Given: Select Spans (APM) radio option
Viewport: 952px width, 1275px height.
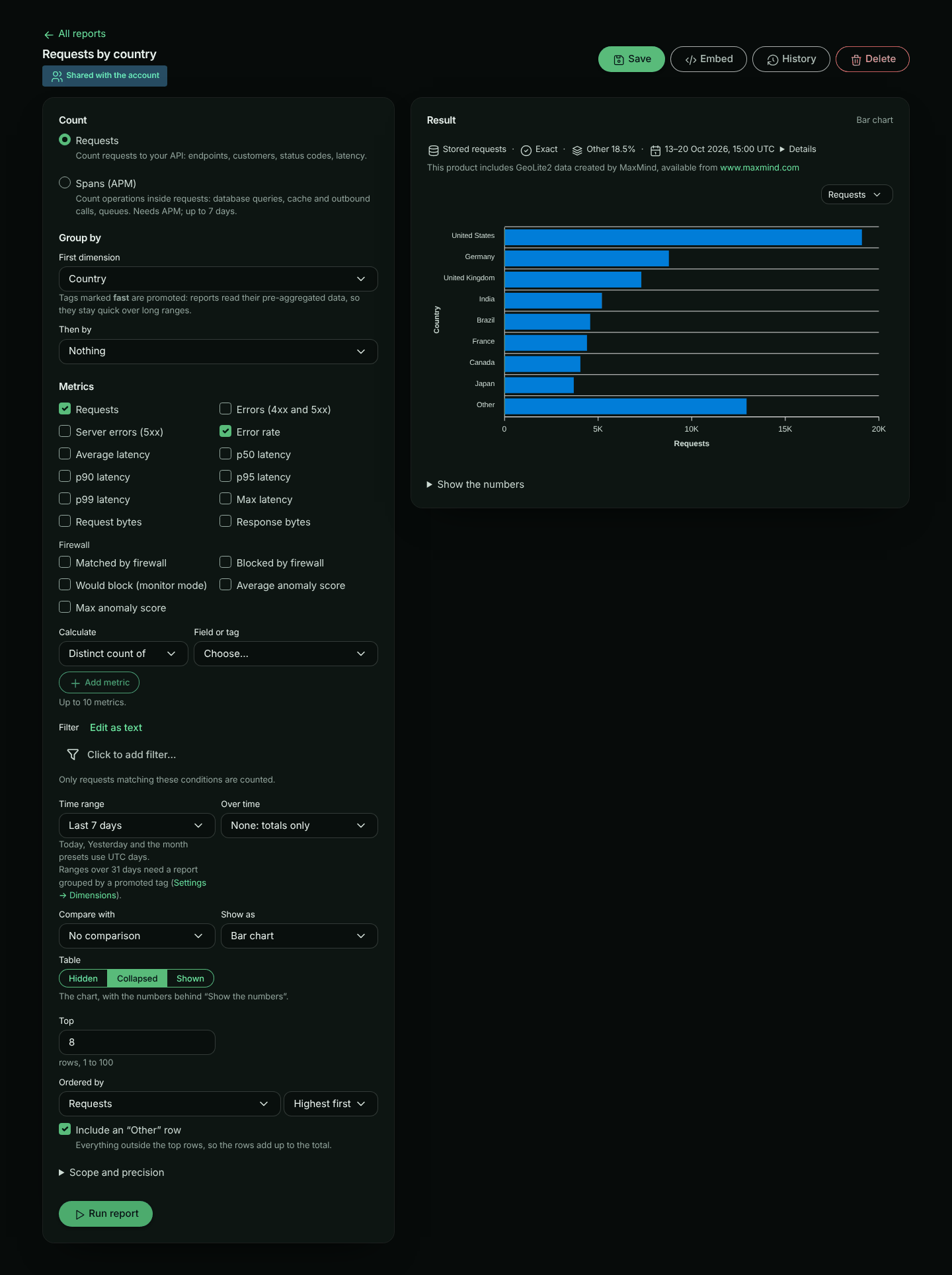Looking at the screenshot, I should point(65,183).
